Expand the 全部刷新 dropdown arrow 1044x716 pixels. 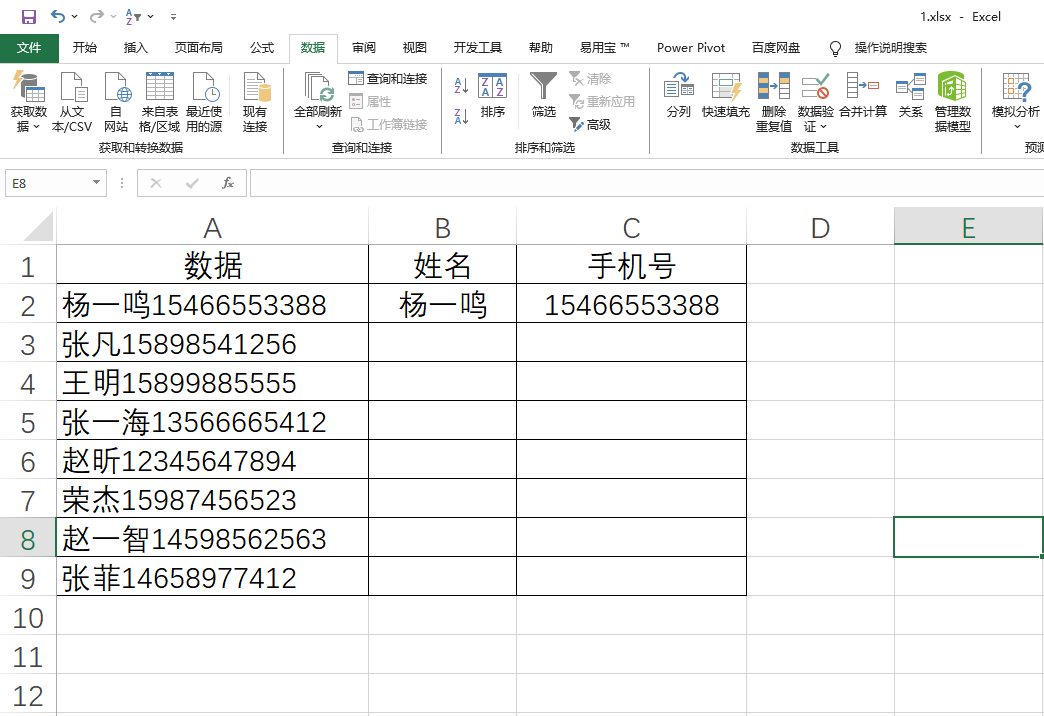coord(319,127)
